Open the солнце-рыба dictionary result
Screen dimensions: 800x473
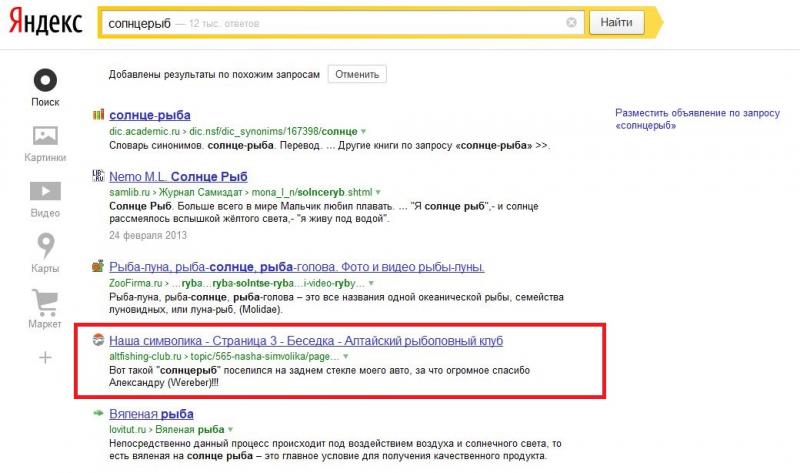[x=150, y=116]
